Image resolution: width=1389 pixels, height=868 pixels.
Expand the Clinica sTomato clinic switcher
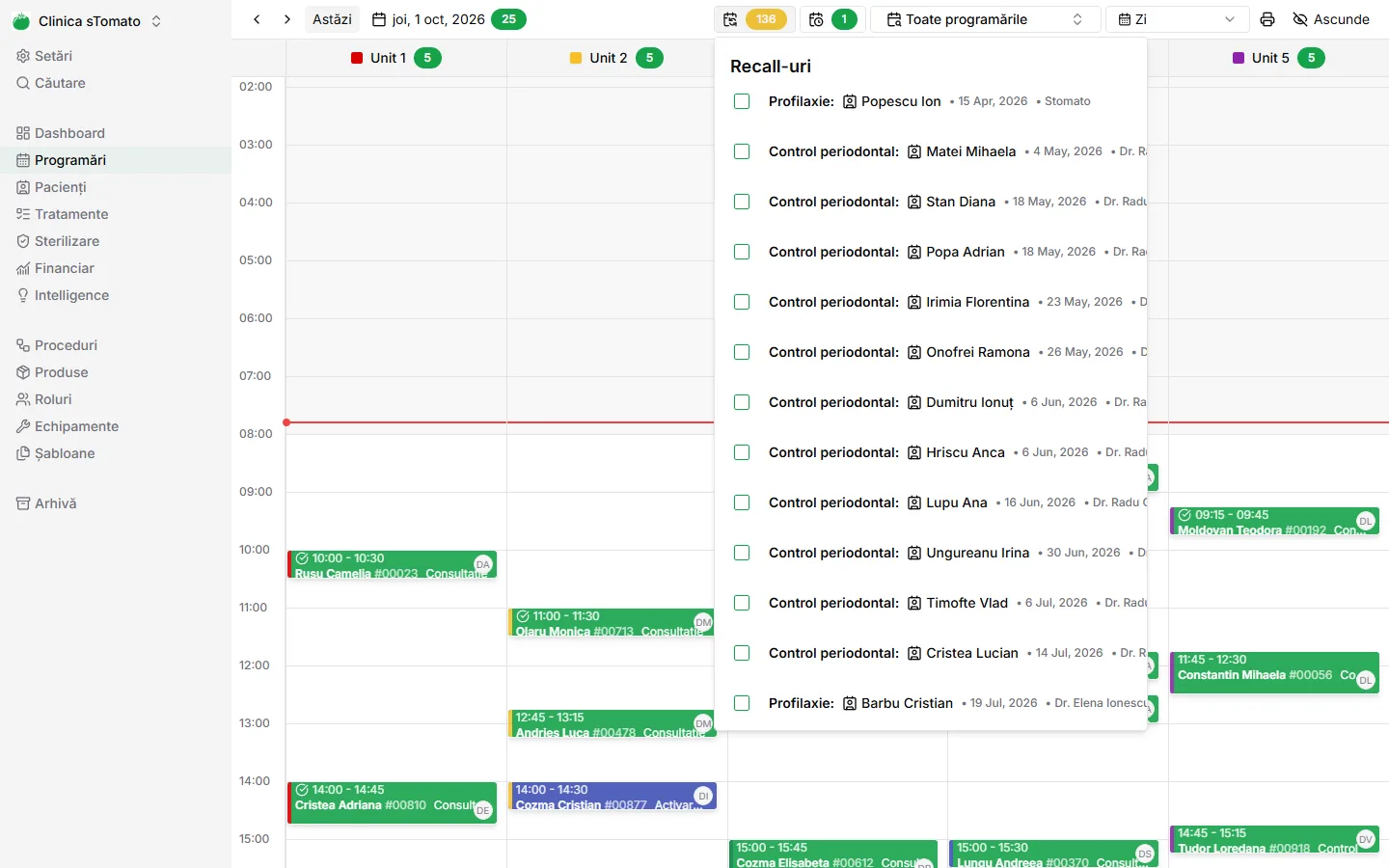pyautogui.click(x=87, y=21)
